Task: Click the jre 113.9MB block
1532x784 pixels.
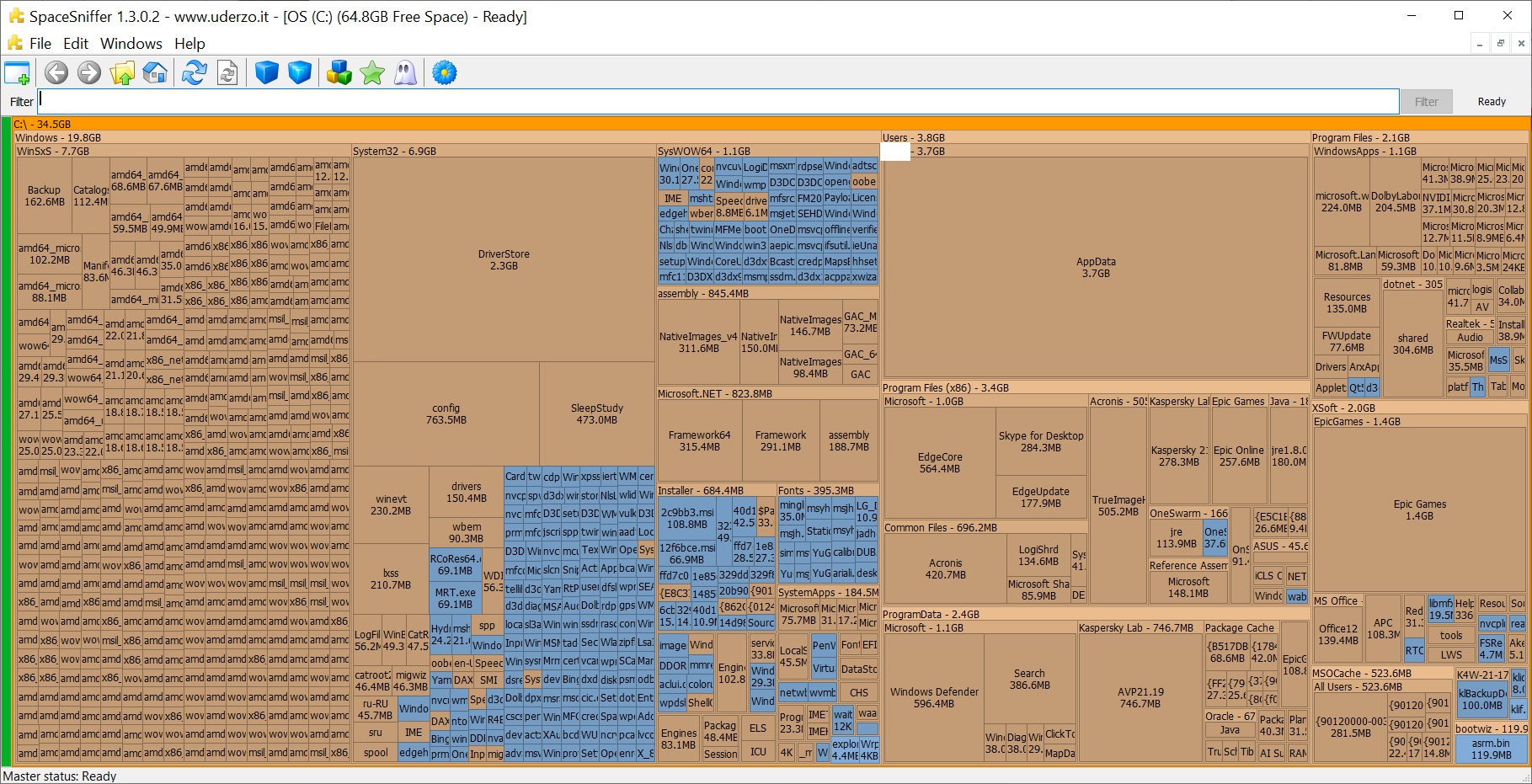Action: coord(1177,538)
